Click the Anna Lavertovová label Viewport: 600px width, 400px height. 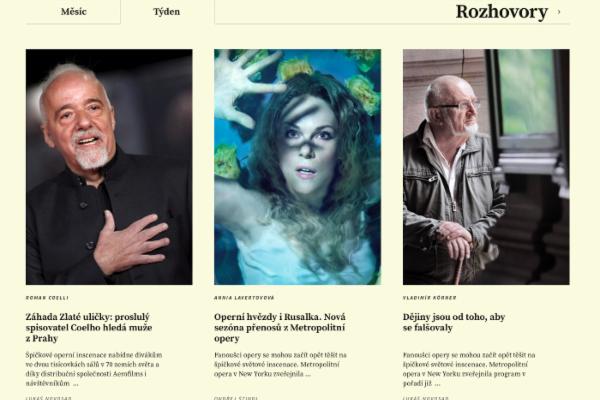[x=244, y=297]
